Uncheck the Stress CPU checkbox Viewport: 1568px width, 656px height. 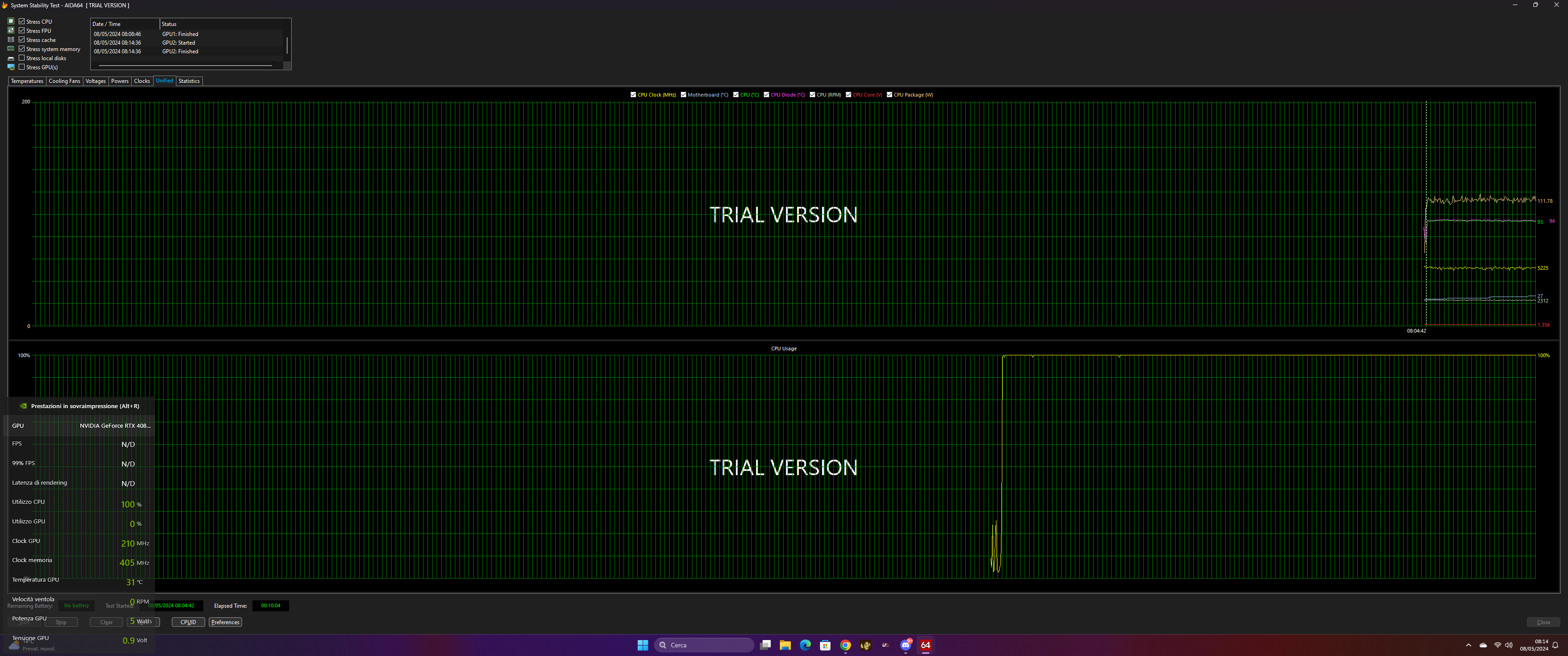22,21
